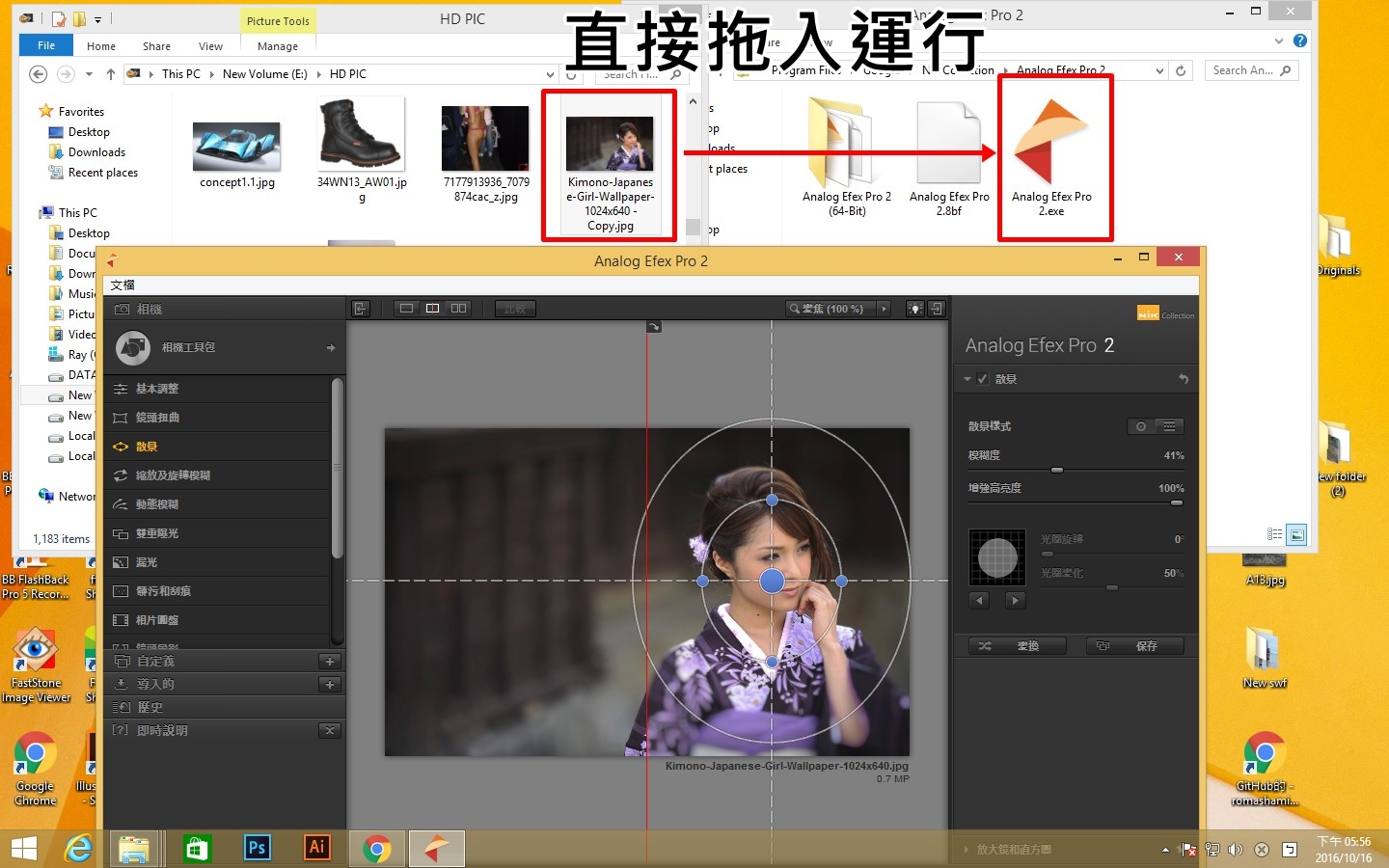Add a custom preset with 自定義 plus button
The height and width of the screenshot is (868, 1389).
coord(330,662)
